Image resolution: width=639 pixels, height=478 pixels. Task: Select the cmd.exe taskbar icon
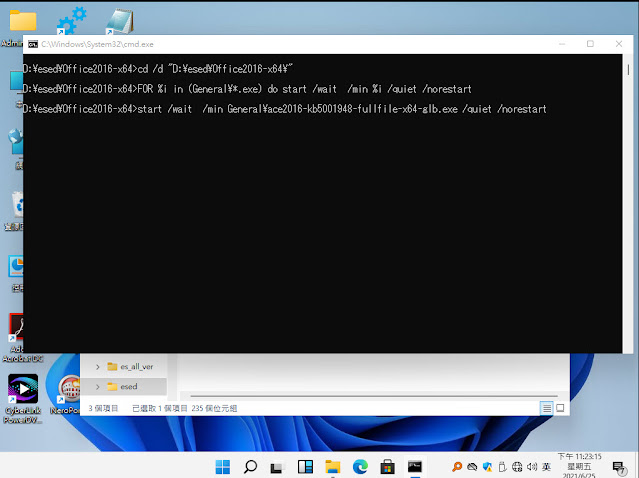click(x=414, y=466)
